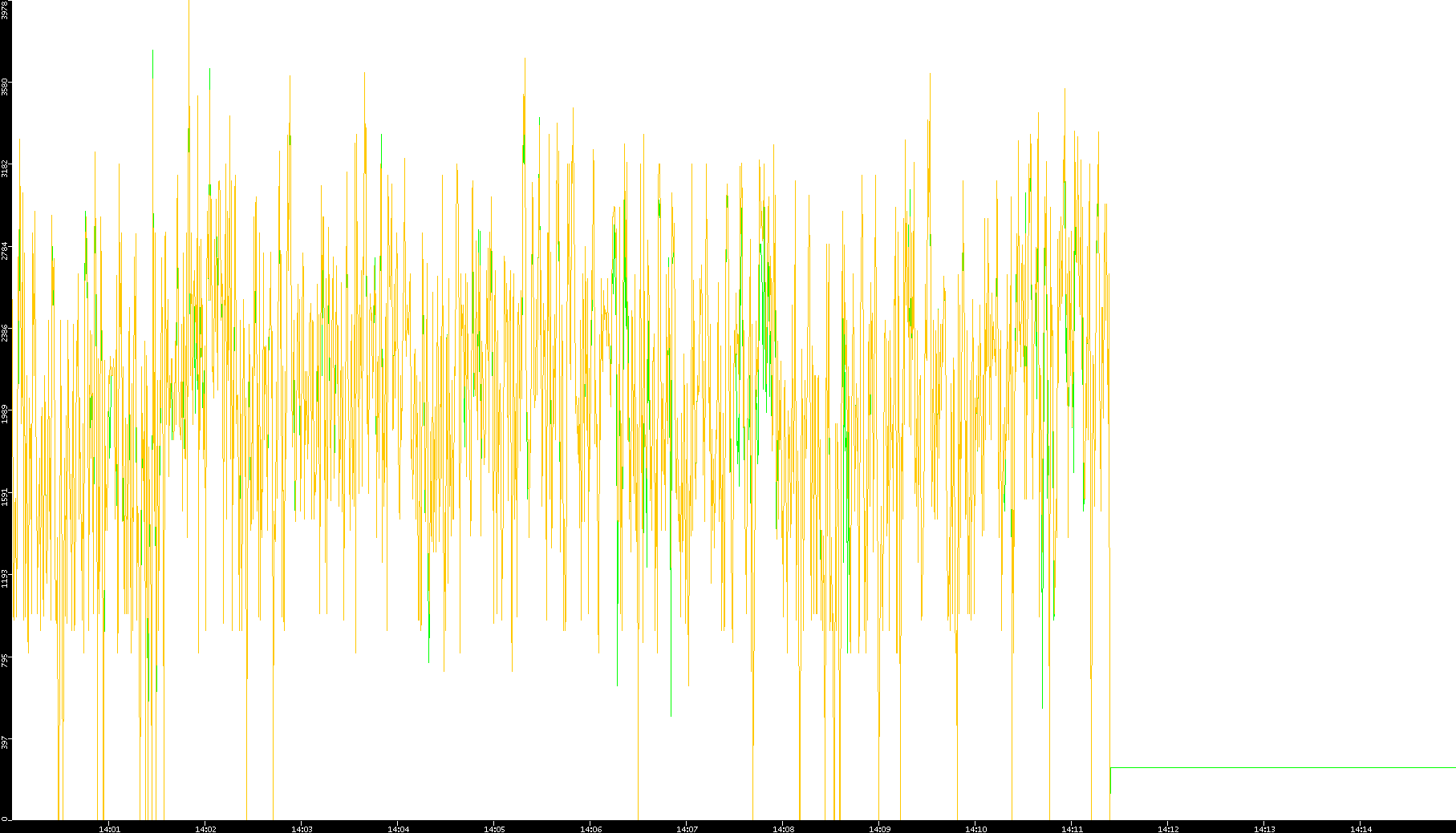Select the 14:05 time axis label
The height and width of the screenshot is (833, 1456).
[x=494, y=829]
